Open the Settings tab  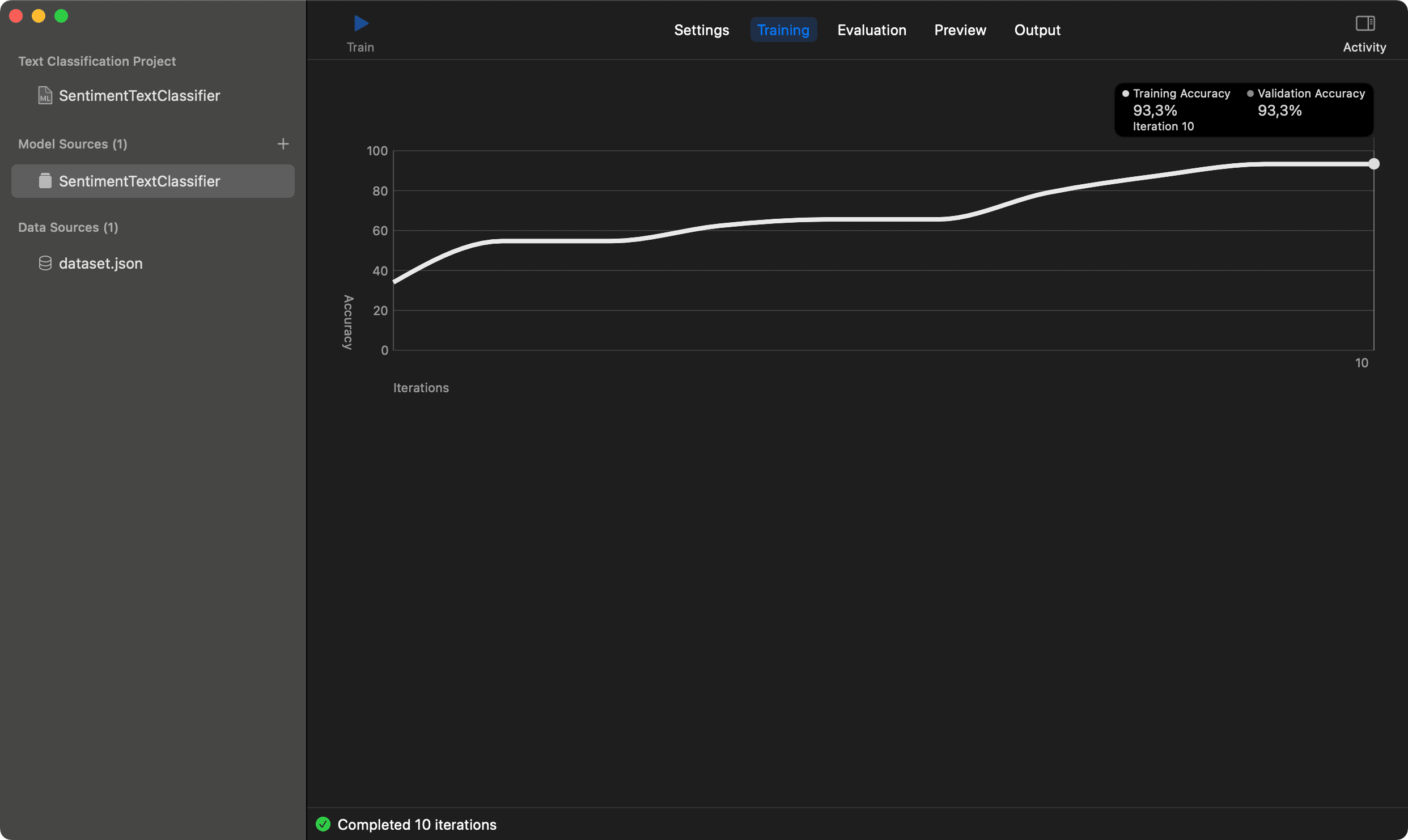pyautogui.click(x=701, y=30)
